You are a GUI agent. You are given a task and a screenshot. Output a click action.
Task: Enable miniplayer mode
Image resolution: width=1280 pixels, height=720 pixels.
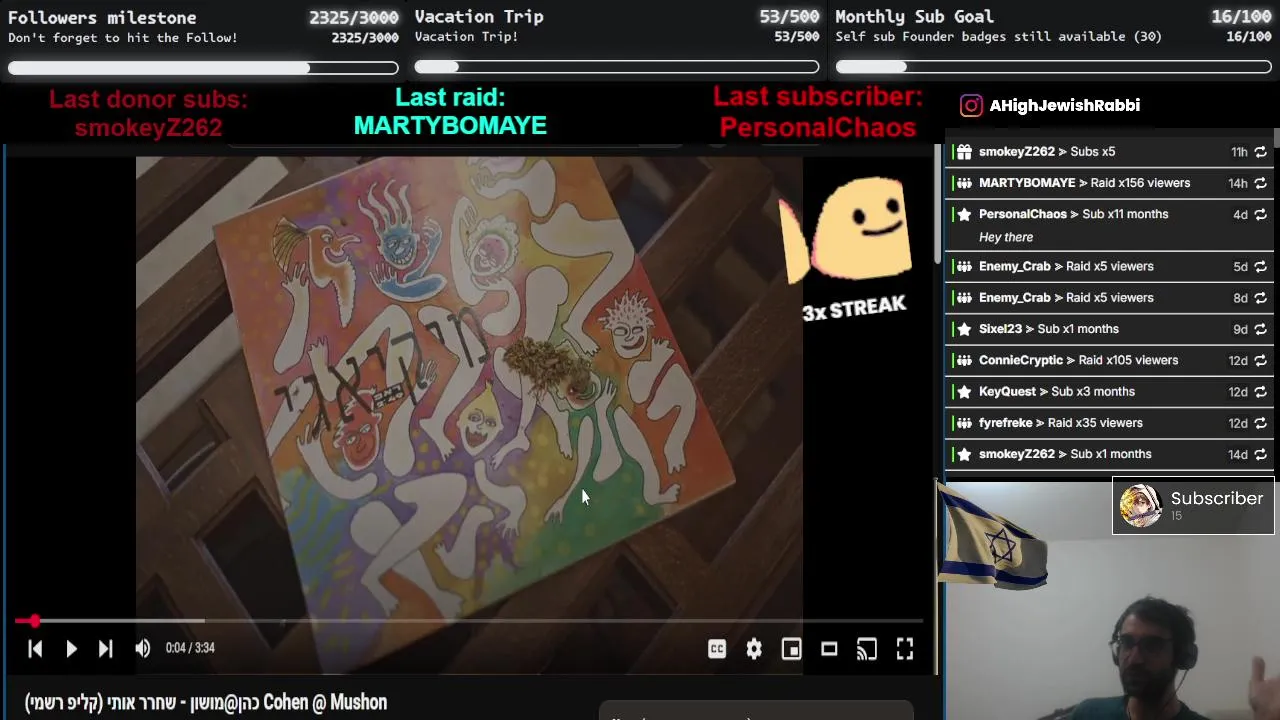point(791,649)
